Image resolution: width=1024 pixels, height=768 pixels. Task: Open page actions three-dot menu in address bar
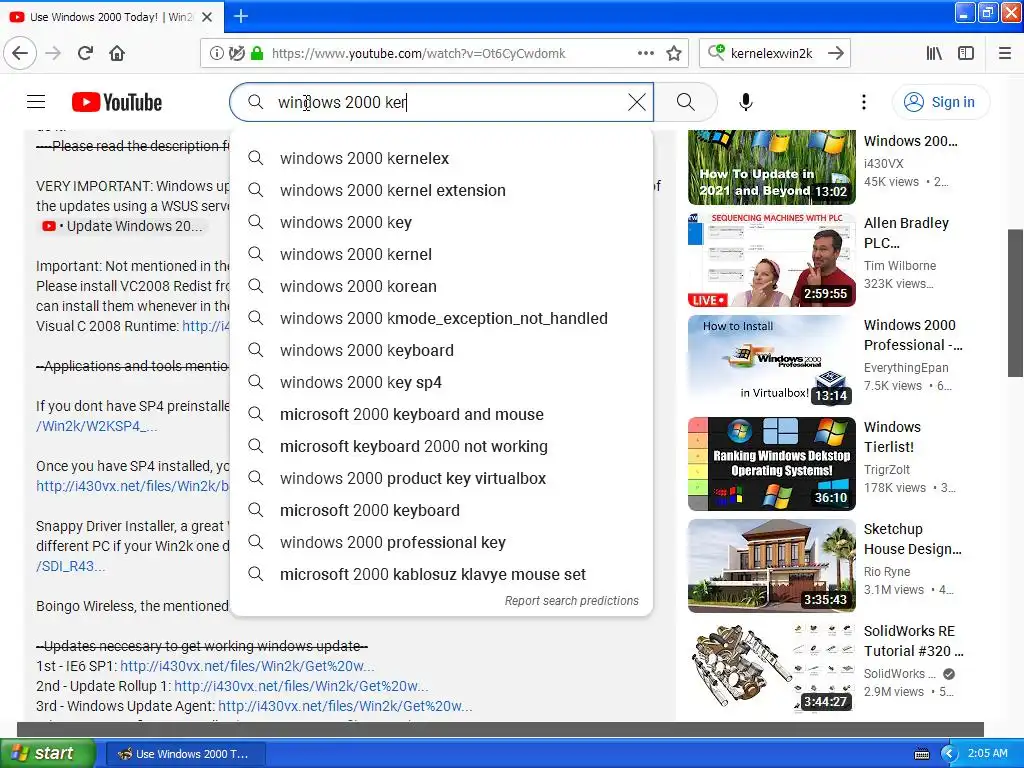(x=645, y=53)
